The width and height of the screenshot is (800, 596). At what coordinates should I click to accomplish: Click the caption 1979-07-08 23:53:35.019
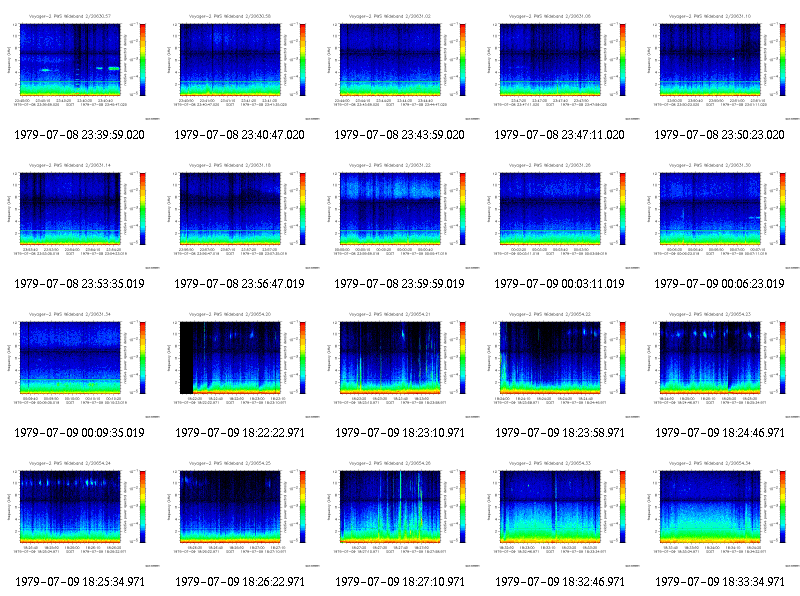pos(80,284)
